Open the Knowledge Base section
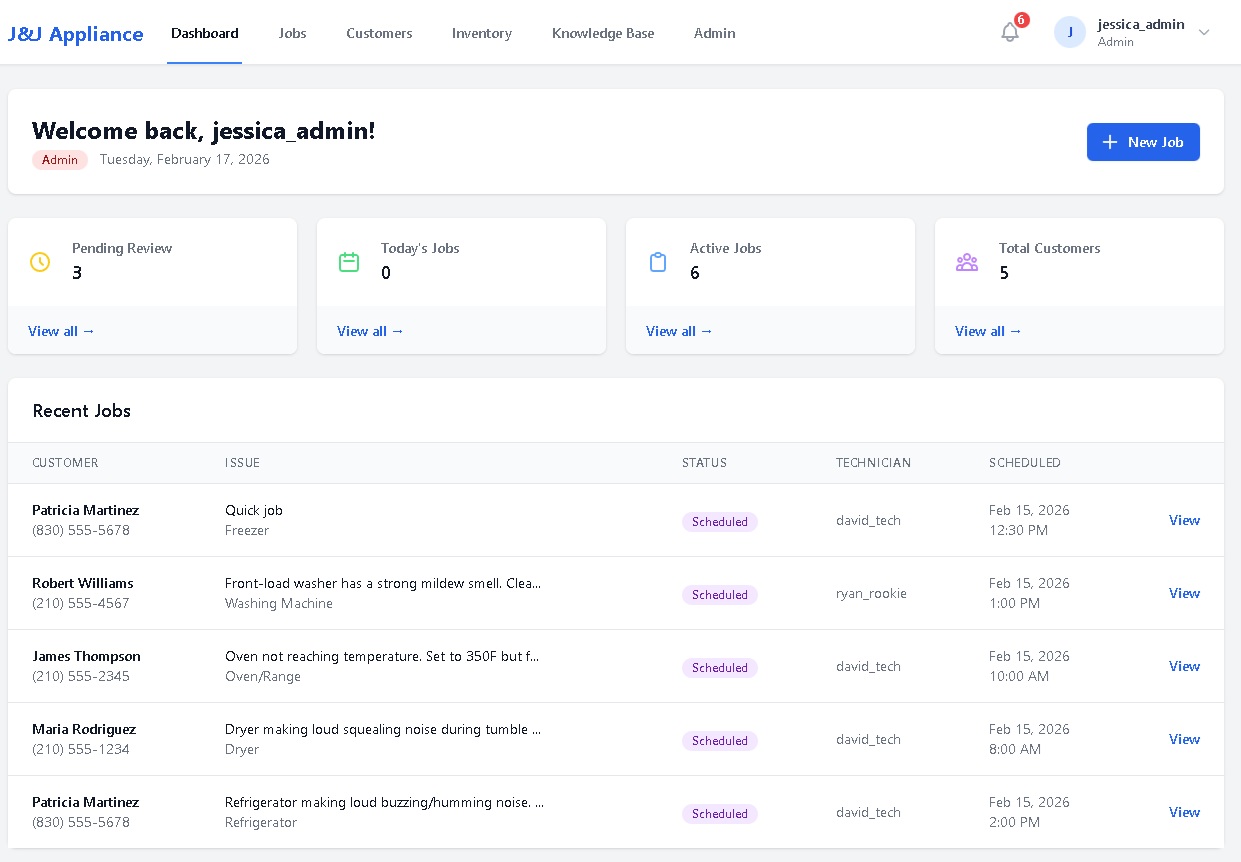This screenshot has height=862, width=1241. click(x=602, y=33)
